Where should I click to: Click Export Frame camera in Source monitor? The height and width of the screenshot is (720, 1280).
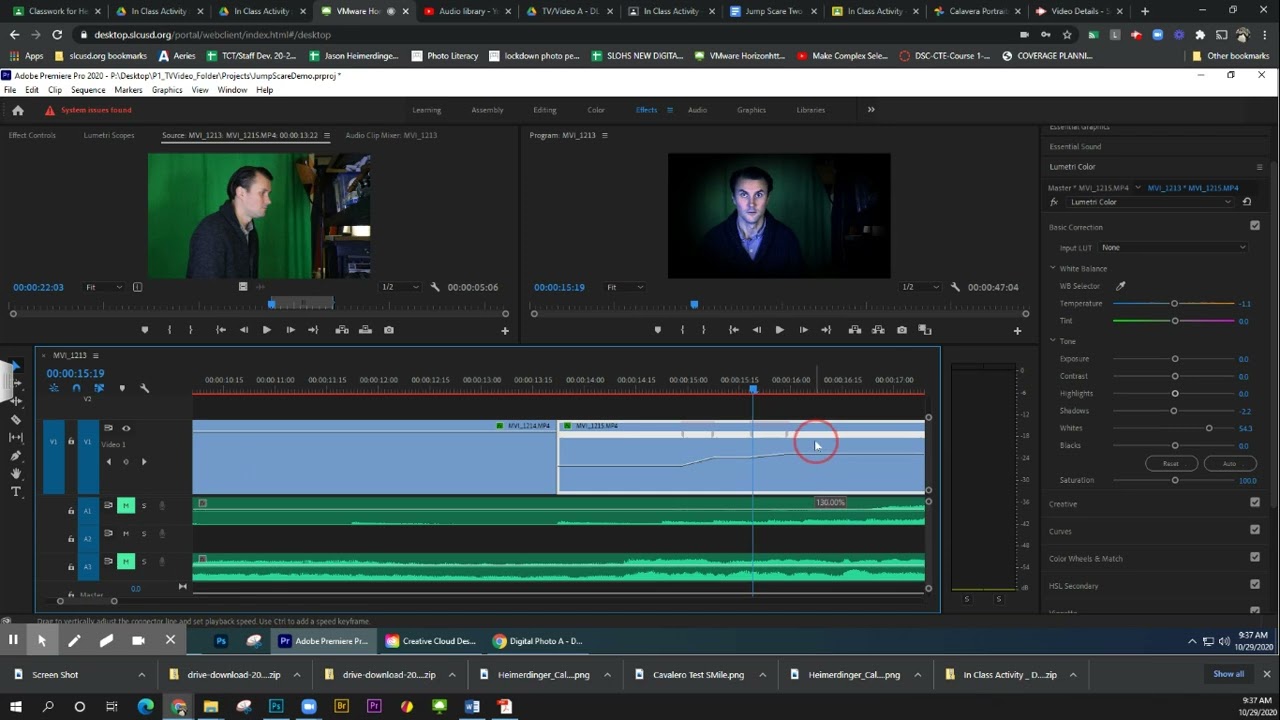(389, 330)
